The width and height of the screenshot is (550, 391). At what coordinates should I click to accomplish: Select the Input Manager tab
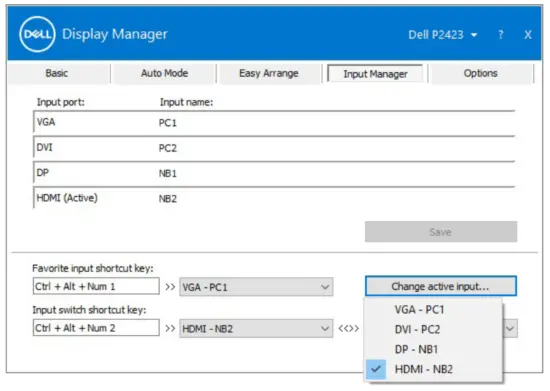click(375, 74)
